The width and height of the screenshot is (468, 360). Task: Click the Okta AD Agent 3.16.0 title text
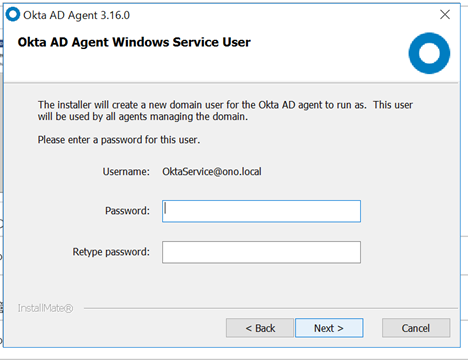tap(76, 15)
